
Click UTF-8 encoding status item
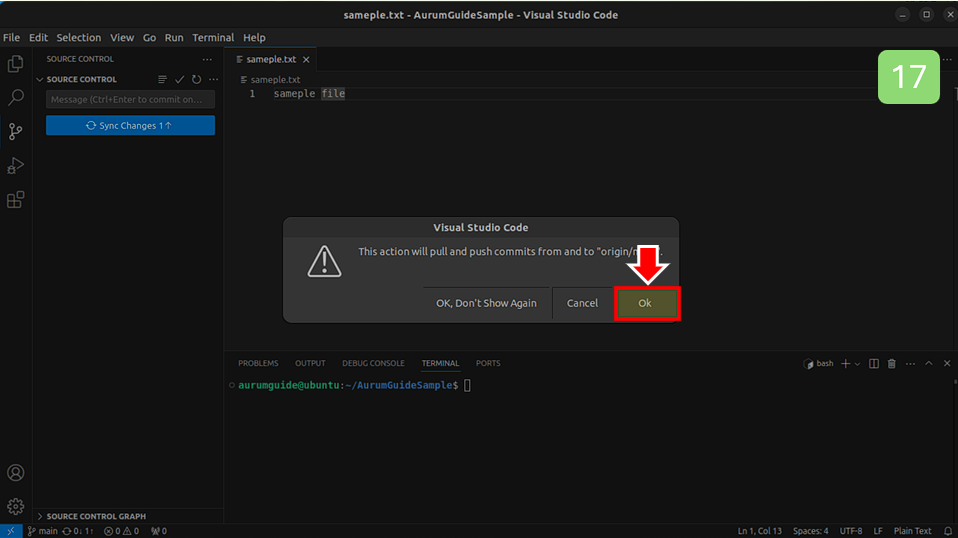click(x=851, y=531)
